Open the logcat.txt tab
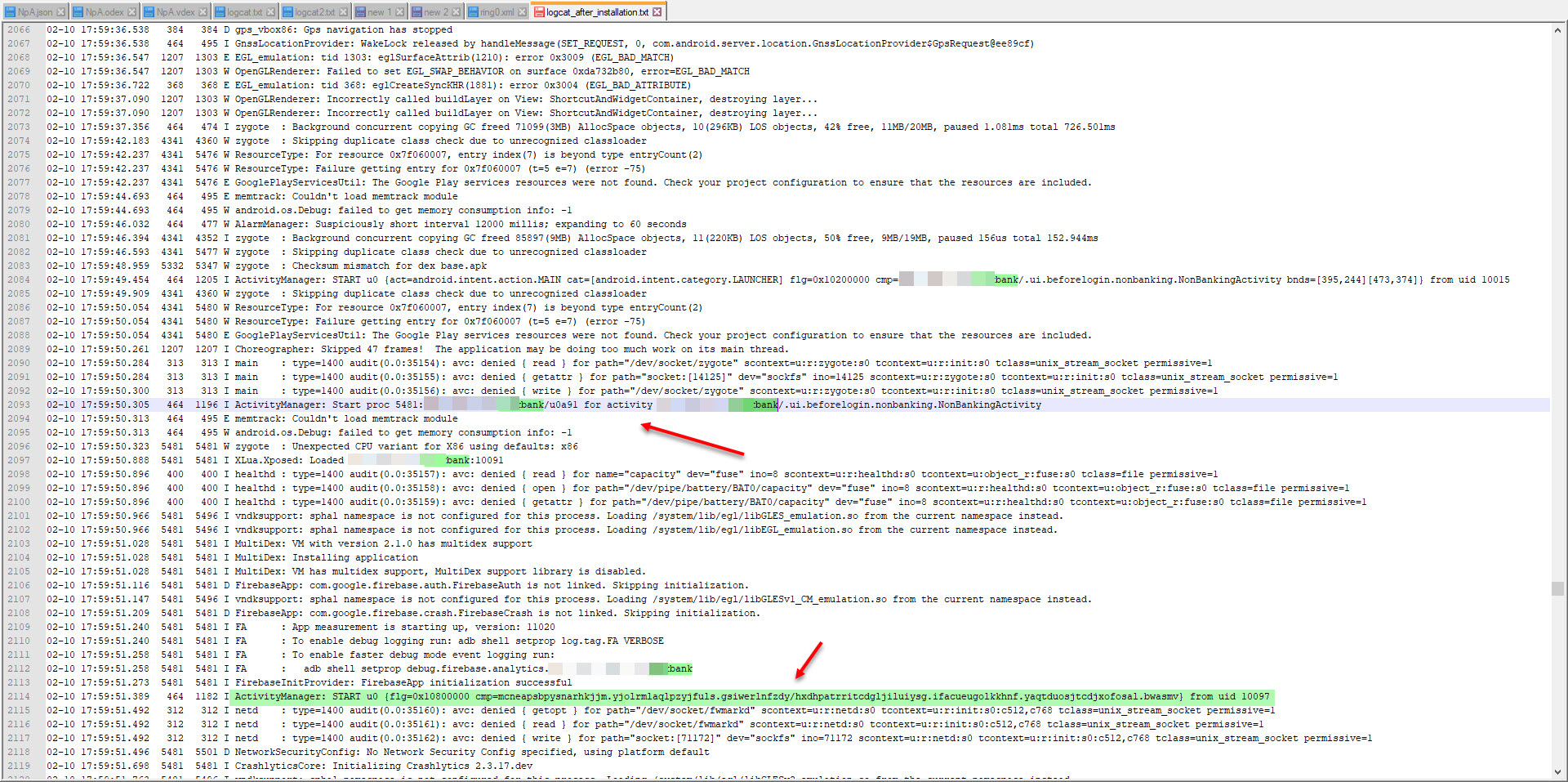This screenshot has height=782, width=1568. point(245,12)
